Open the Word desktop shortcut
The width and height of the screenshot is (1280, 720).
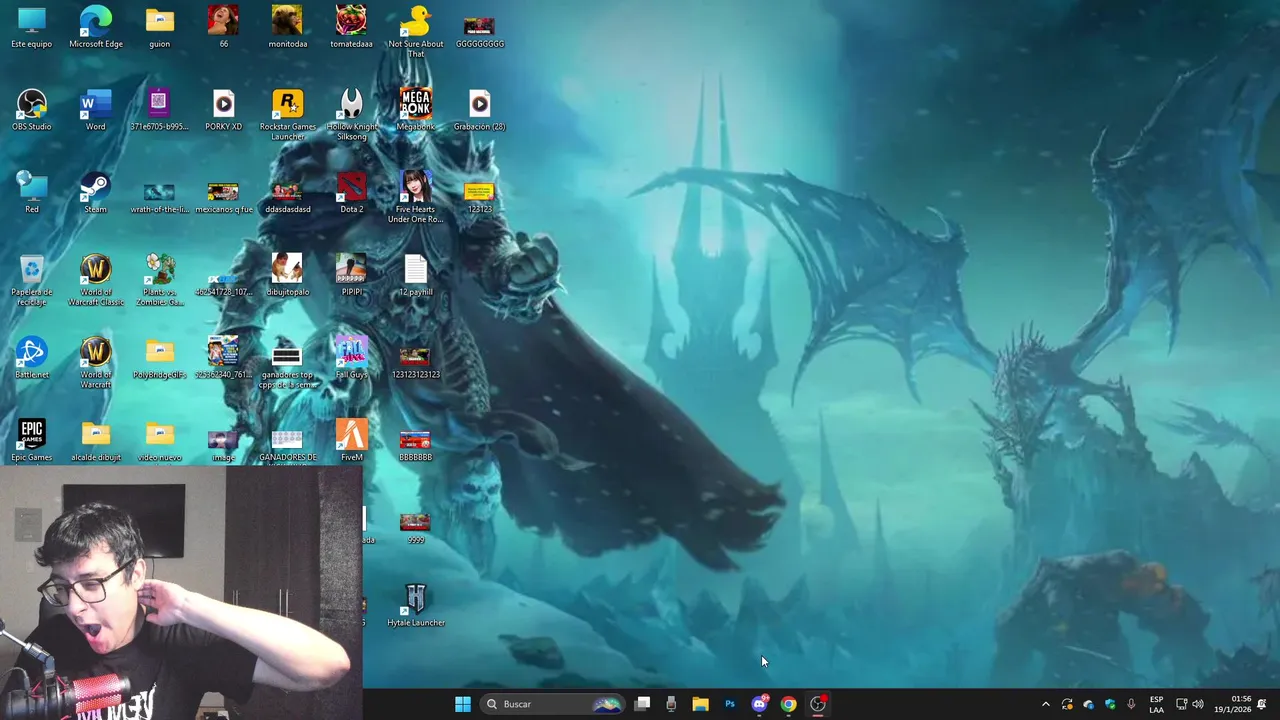(96, 110)
